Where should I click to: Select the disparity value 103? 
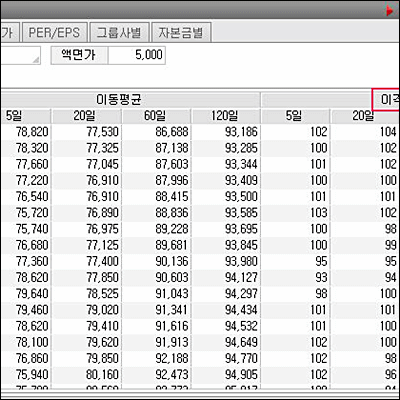point(295,213)
